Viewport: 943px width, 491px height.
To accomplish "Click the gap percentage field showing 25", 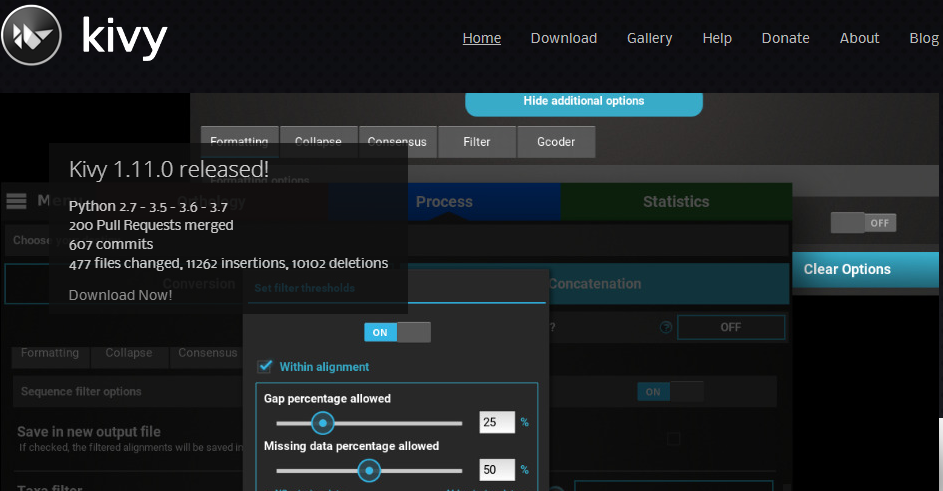I will tap(497, 422).
